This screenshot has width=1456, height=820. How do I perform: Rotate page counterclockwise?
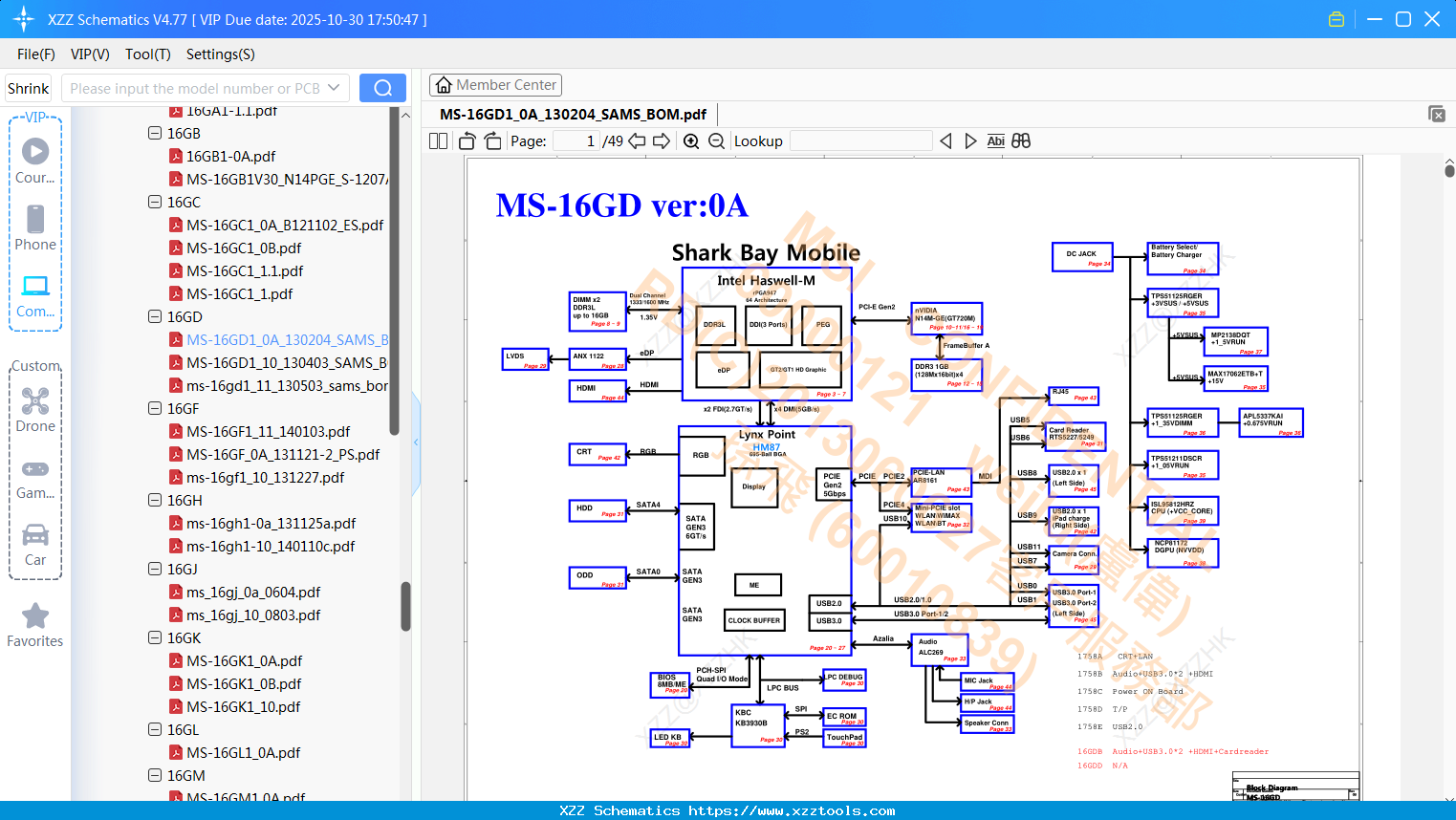point(467,141)
